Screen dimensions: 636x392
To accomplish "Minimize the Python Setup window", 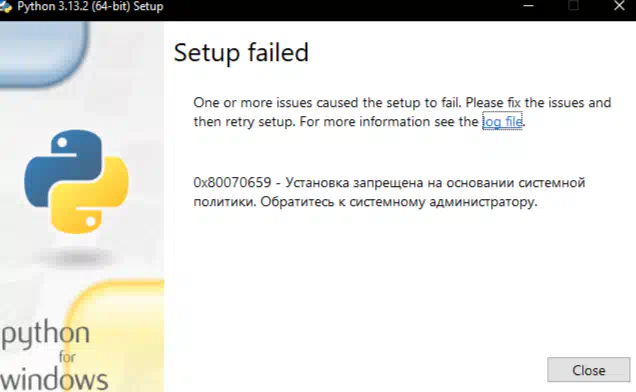I will click(528, 6).
